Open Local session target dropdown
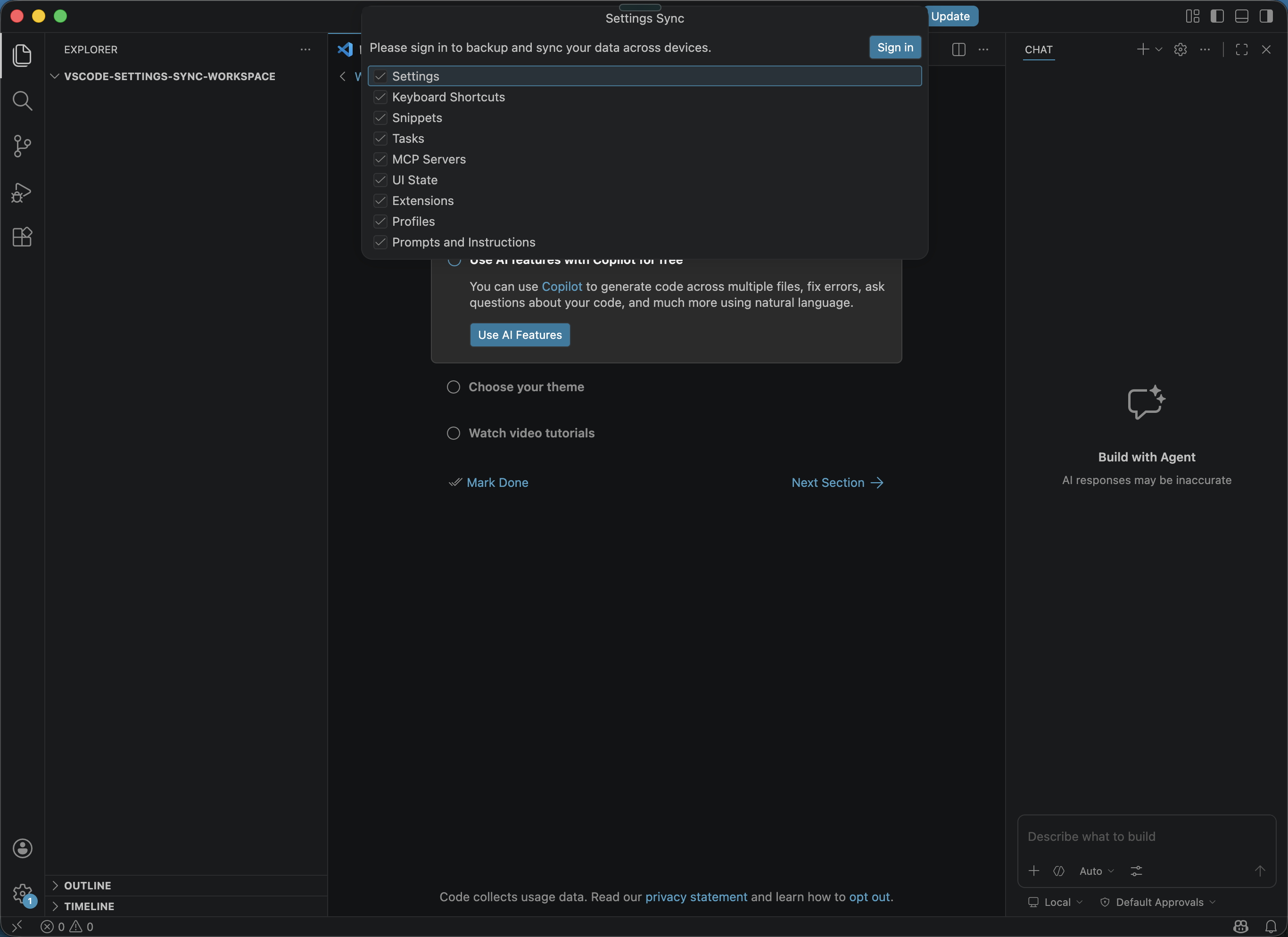 (1056, 903)
